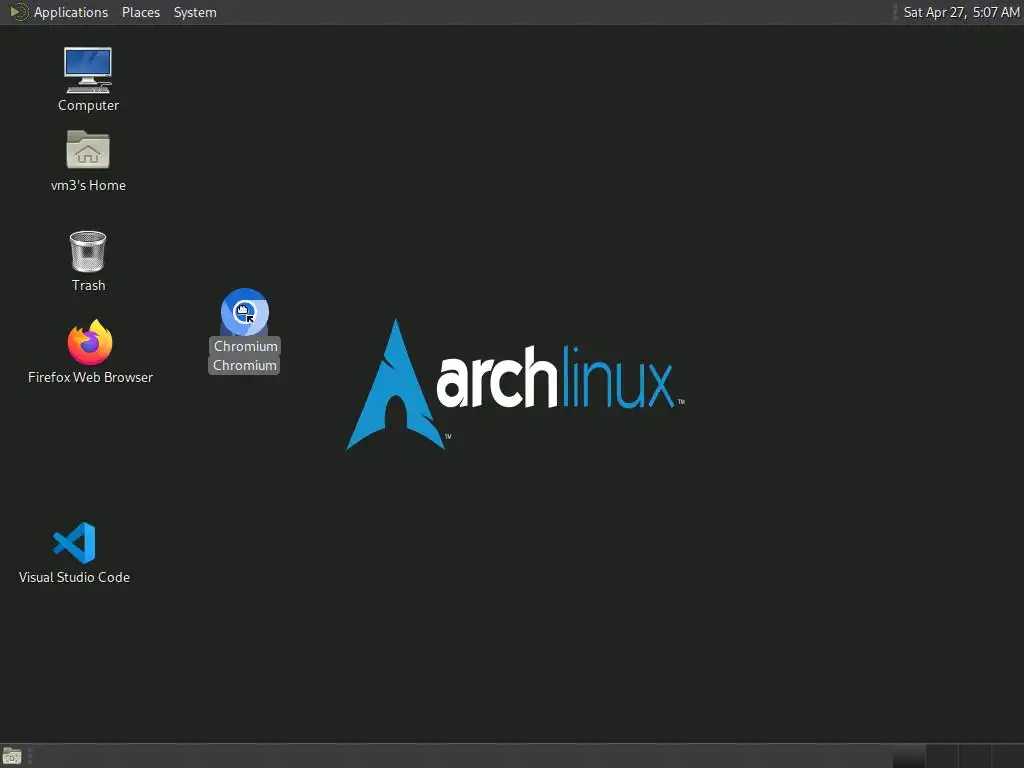
Task: Select the vm3's Home folder icon
Action: (88, 150)
